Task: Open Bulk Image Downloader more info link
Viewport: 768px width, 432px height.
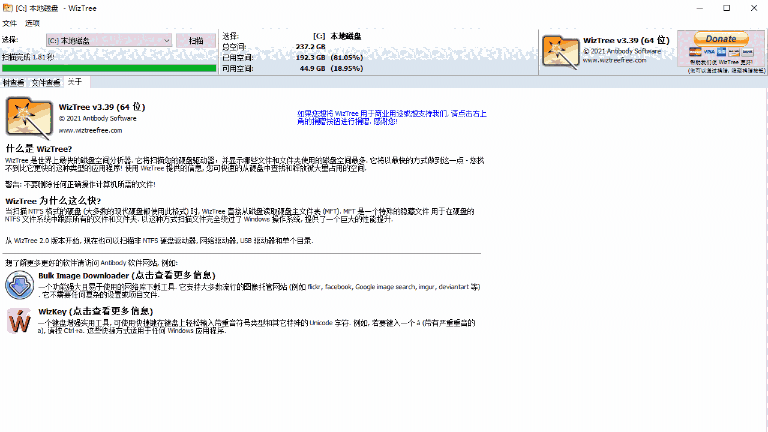Action: click(127, 275)
